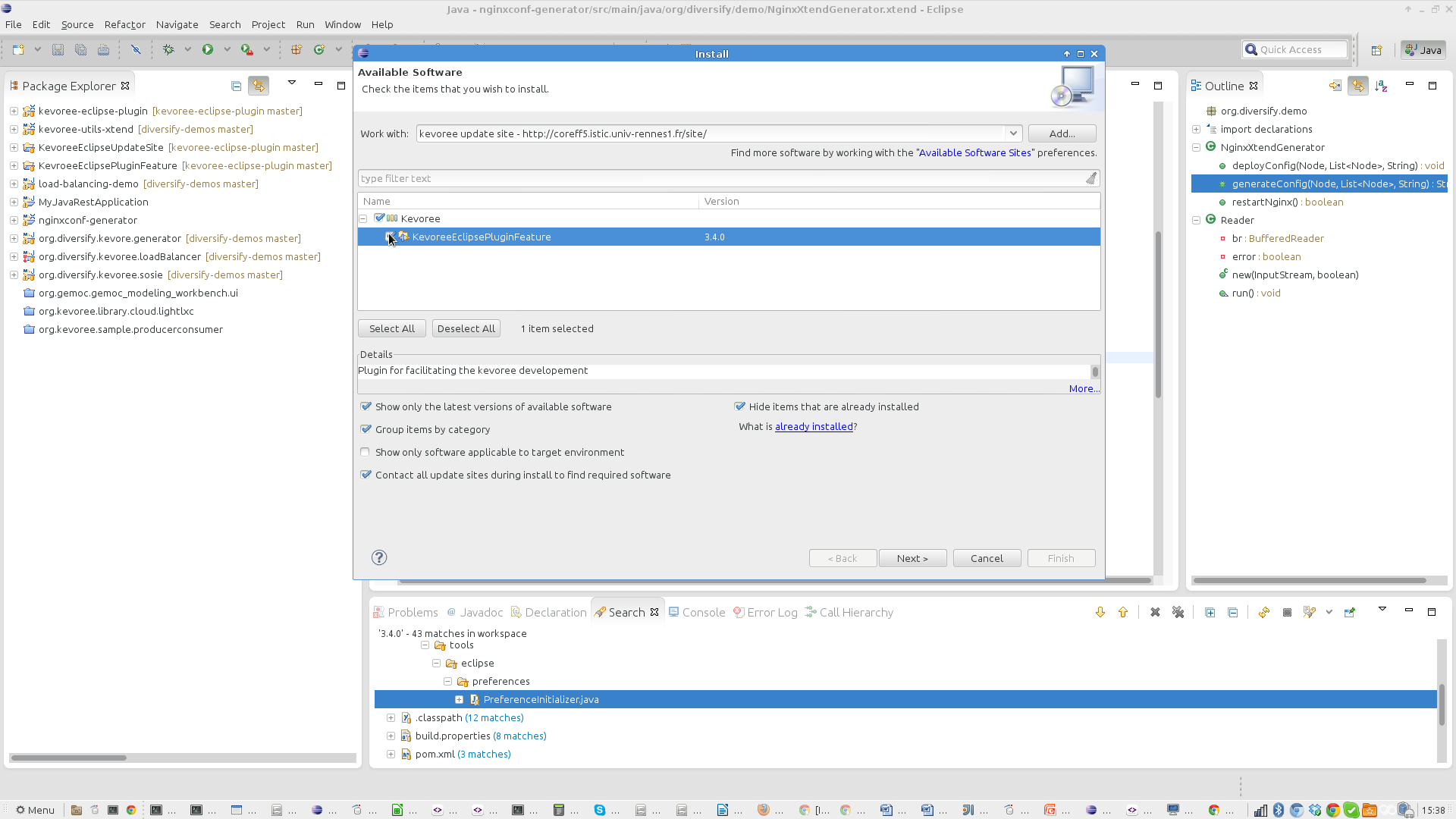
Task: Collapse all in Package Explorer
Action: pos(236,86)
